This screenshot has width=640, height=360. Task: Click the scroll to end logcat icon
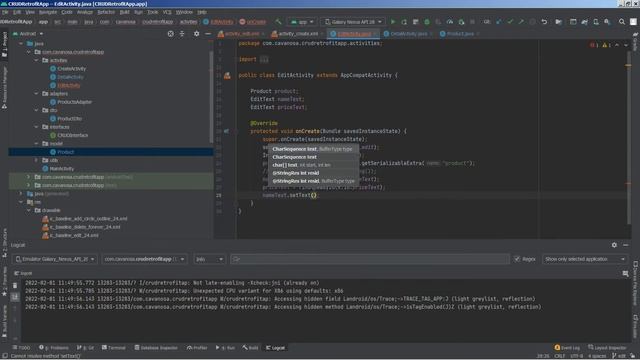(x=15, y=297)
